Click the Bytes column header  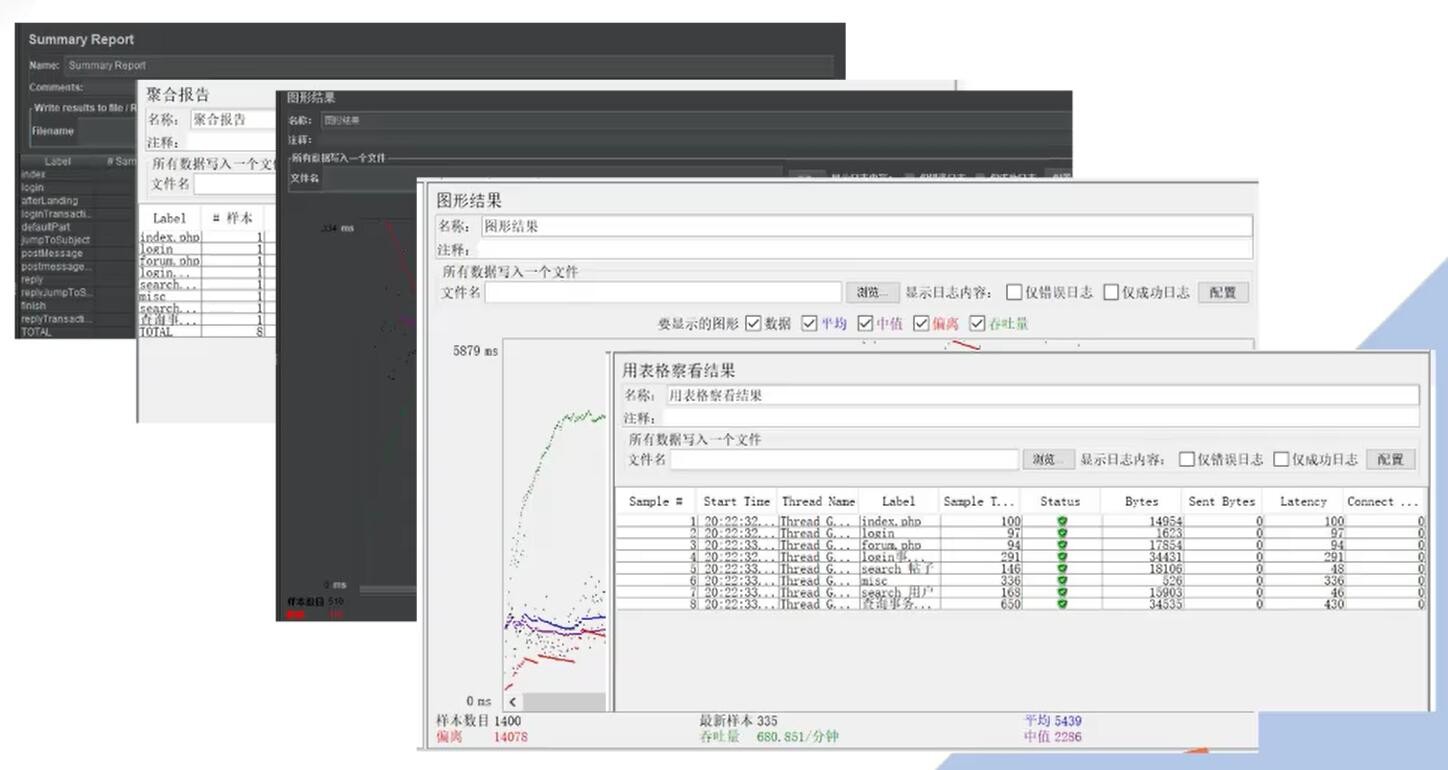click(x=1141, y=501)
